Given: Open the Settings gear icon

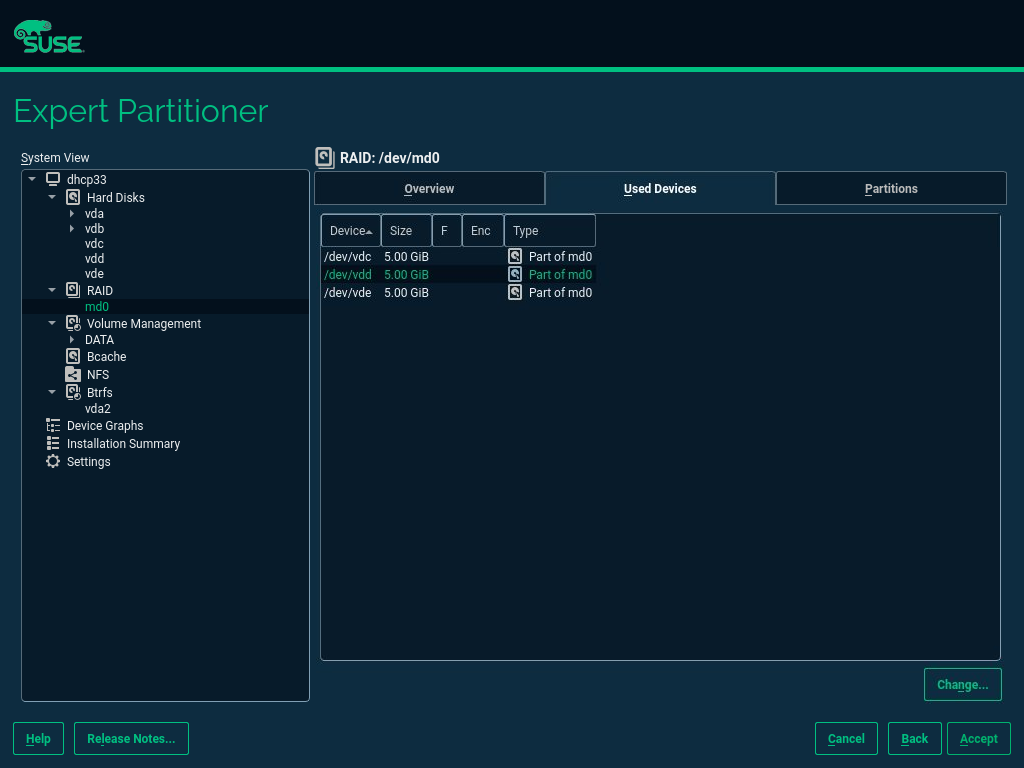Looking at the screenshot, I should point(54,462).
